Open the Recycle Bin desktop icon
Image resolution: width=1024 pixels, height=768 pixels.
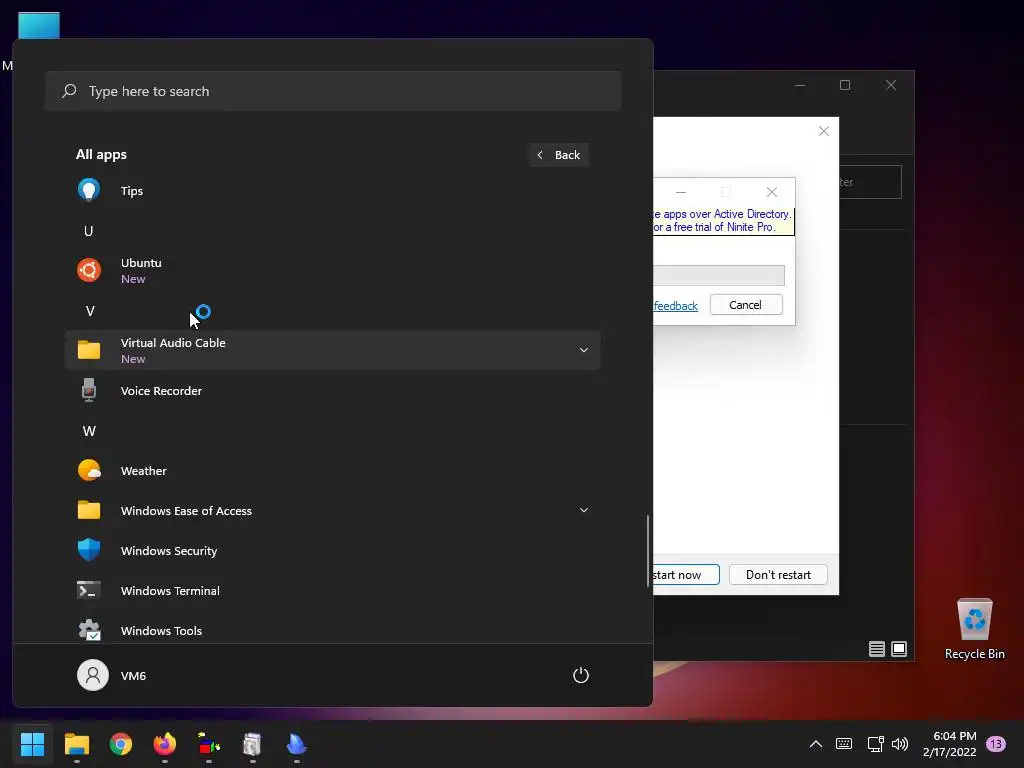(x=974, y=630)
